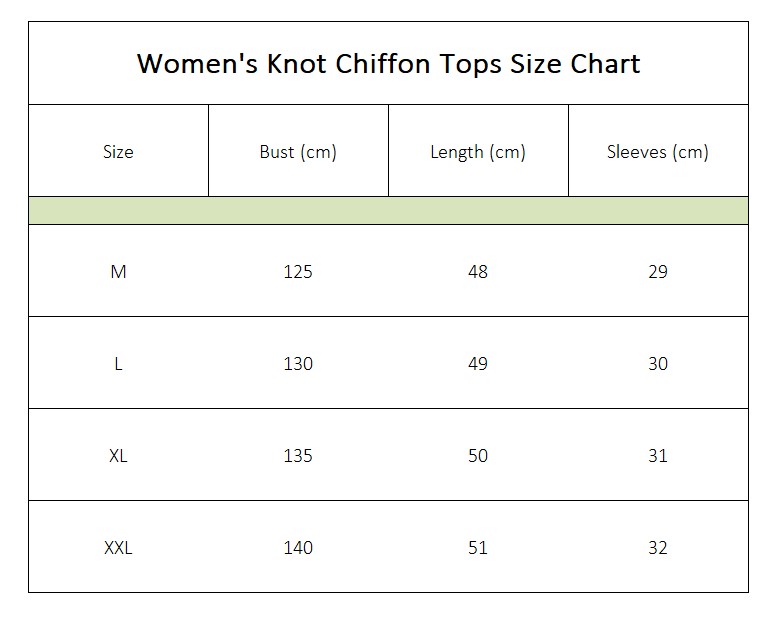Click sleeves value 32
Image resolution: width=779 pixels, height=622 pixels.
(658, 547)
